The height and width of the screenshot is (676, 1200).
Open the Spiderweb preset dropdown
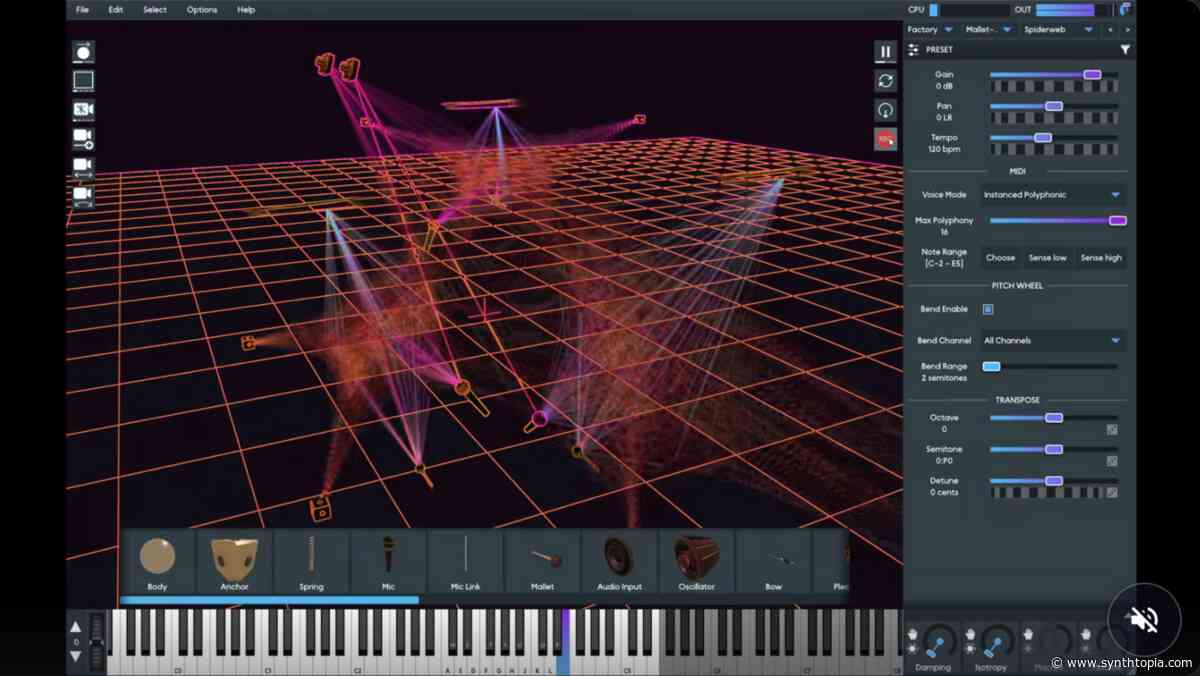pos(1058,29)
